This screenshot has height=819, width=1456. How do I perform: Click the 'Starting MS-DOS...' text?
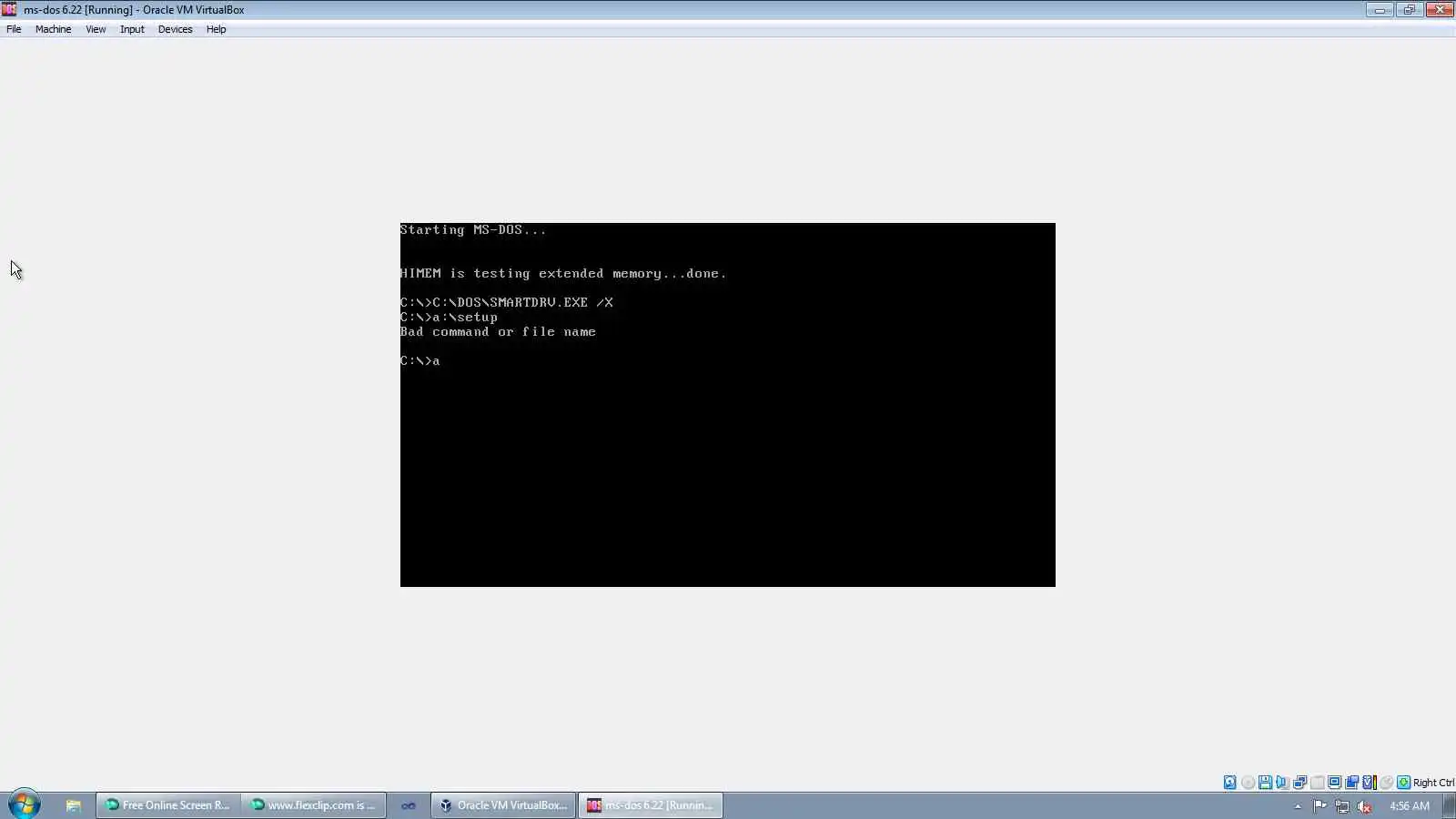473,230
